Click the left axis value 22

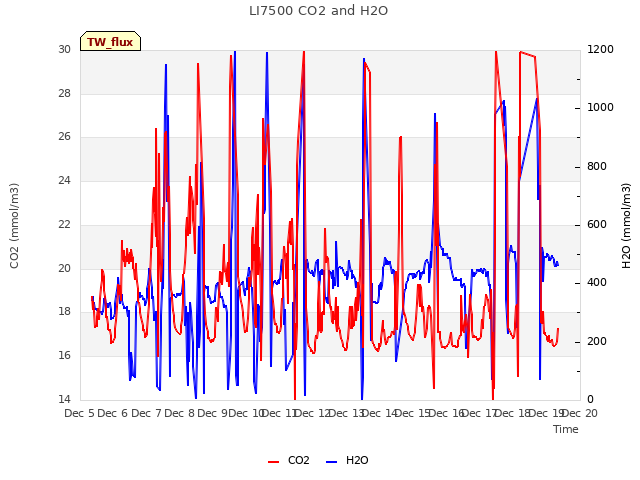tap(64, 224)
